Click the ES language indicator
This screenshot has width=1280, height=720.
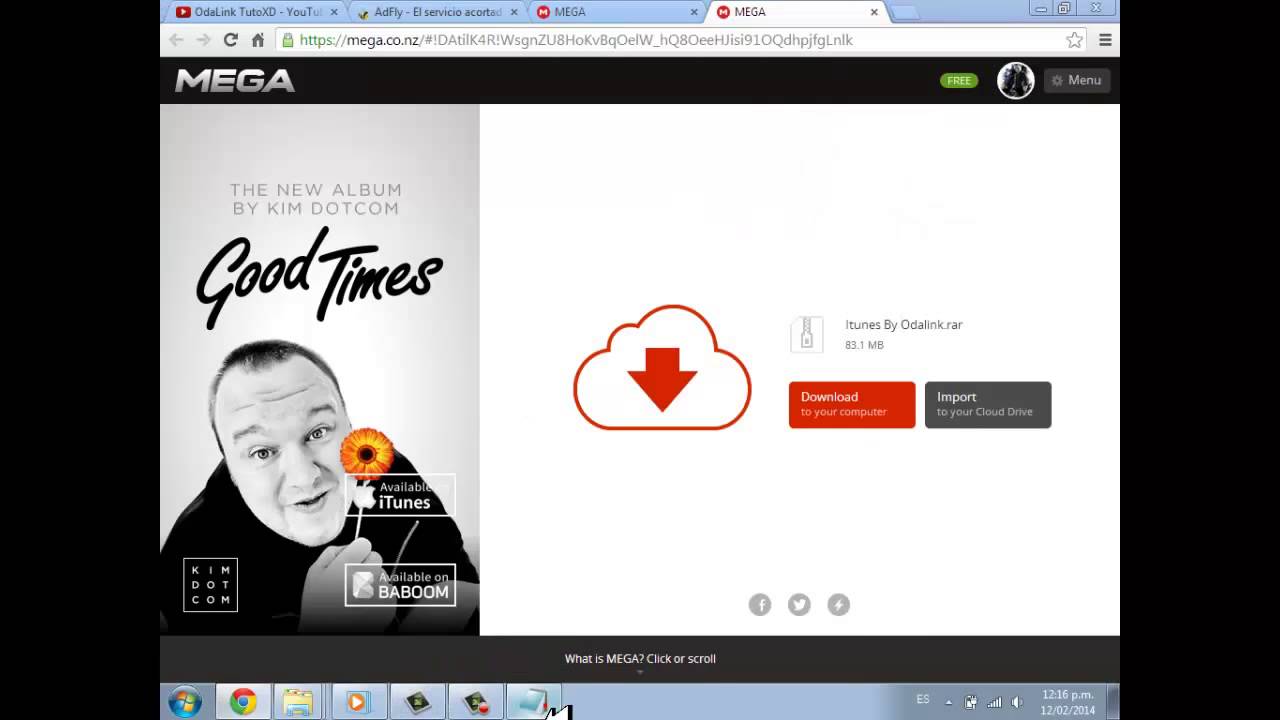point(923,700)
